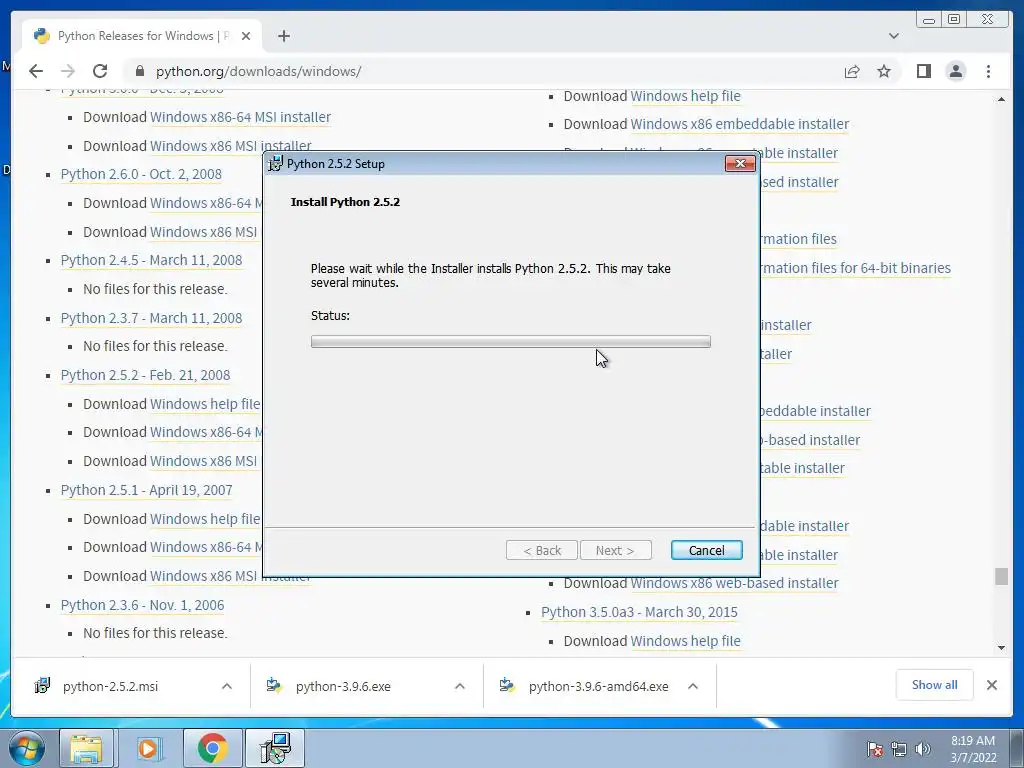The image size is (1024, 768).
Task: Close the Python Releases for Windows tab
Action: click(x=246, y=36)
